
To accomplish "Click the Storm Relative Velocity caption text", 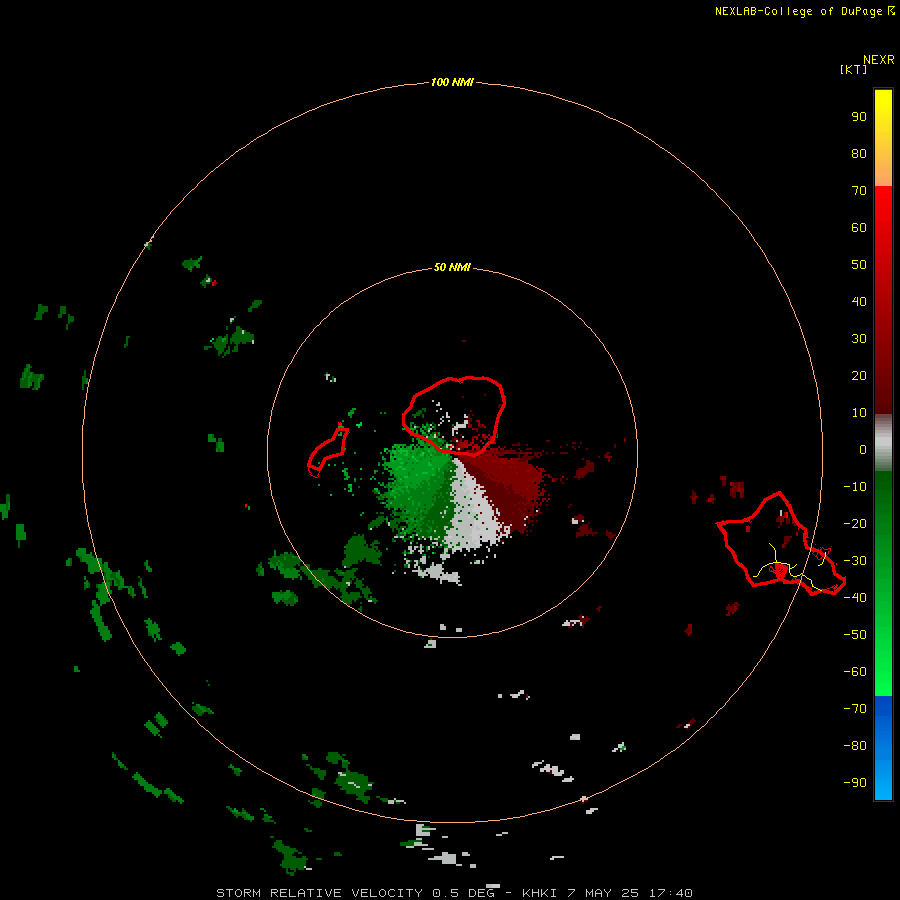I will (x=454, y=893).
